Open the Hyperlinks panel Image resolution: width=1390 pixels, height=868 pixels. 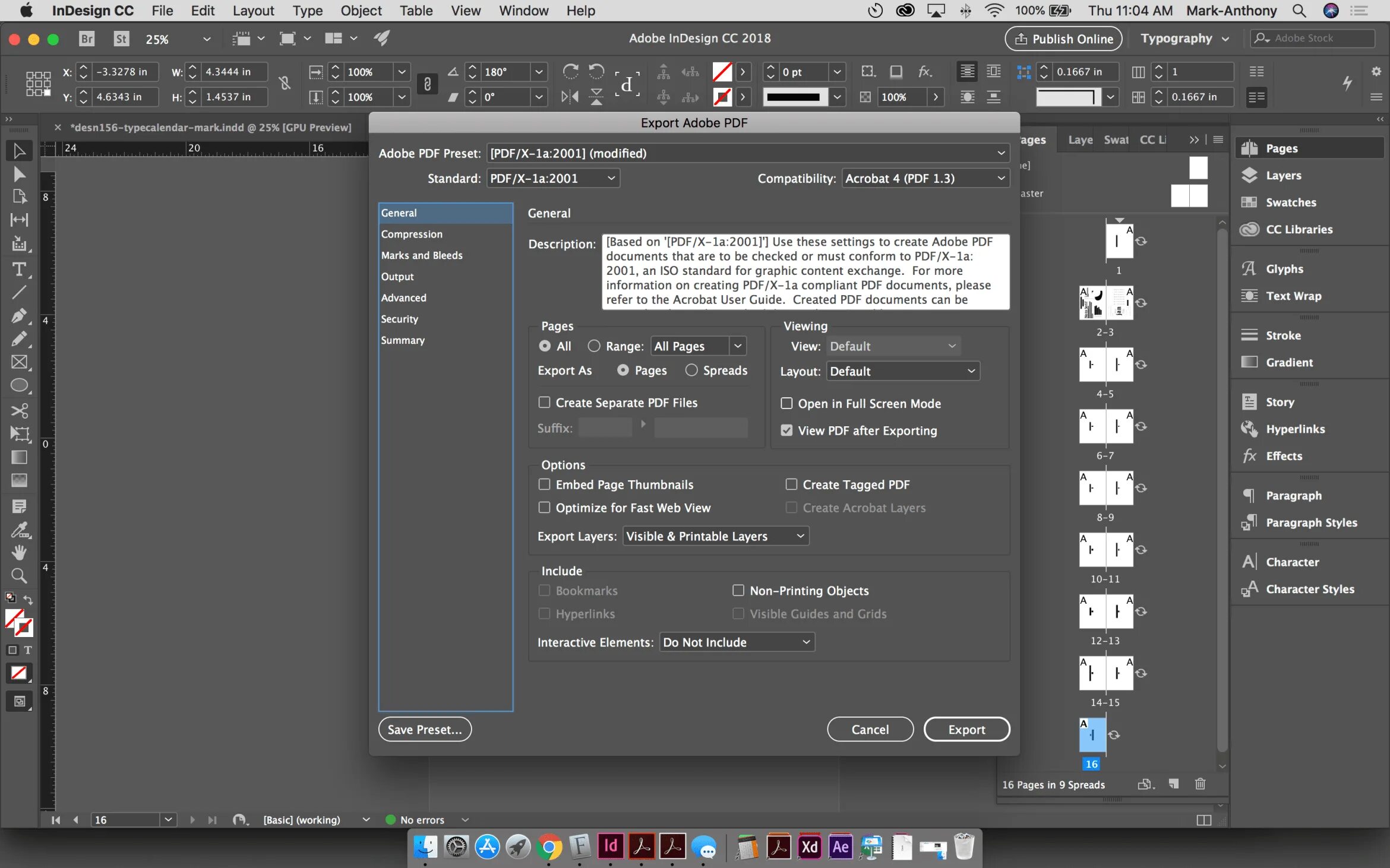[1295, 429]
